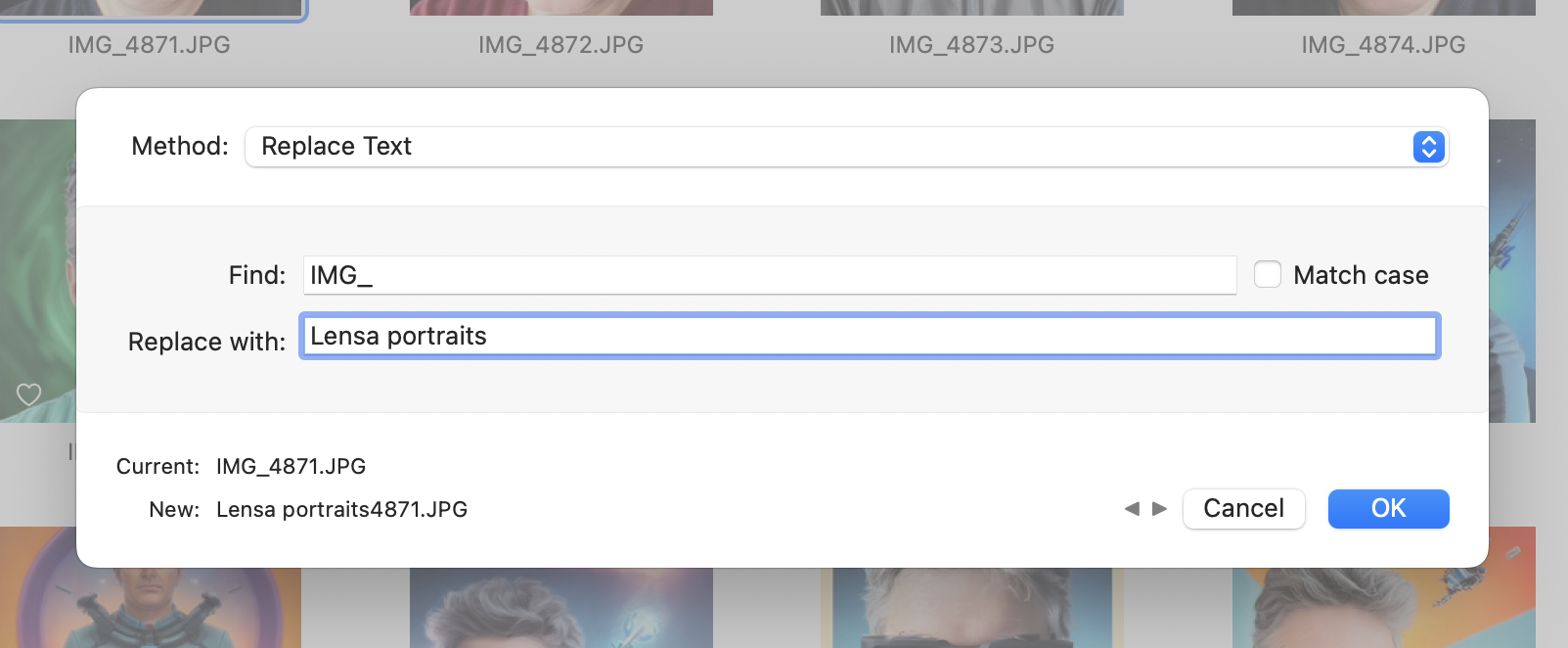Viewport: 1568px width, 648px height.
Task: Click the heart favorite icon on left thumbnail
Action: (x=29, y=394)
